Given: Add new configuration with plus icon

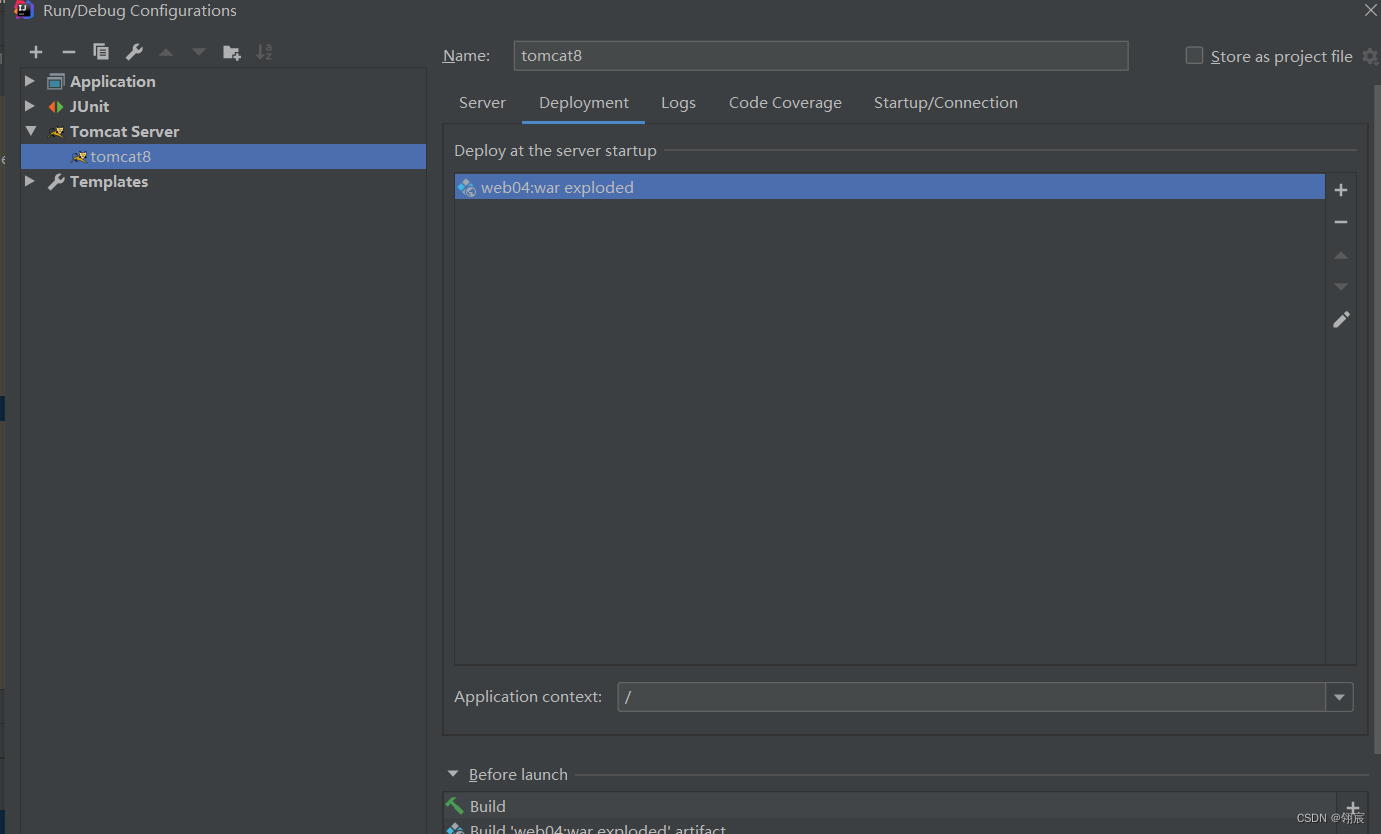Looking at the screenshot, I should [x=36, y=52].
